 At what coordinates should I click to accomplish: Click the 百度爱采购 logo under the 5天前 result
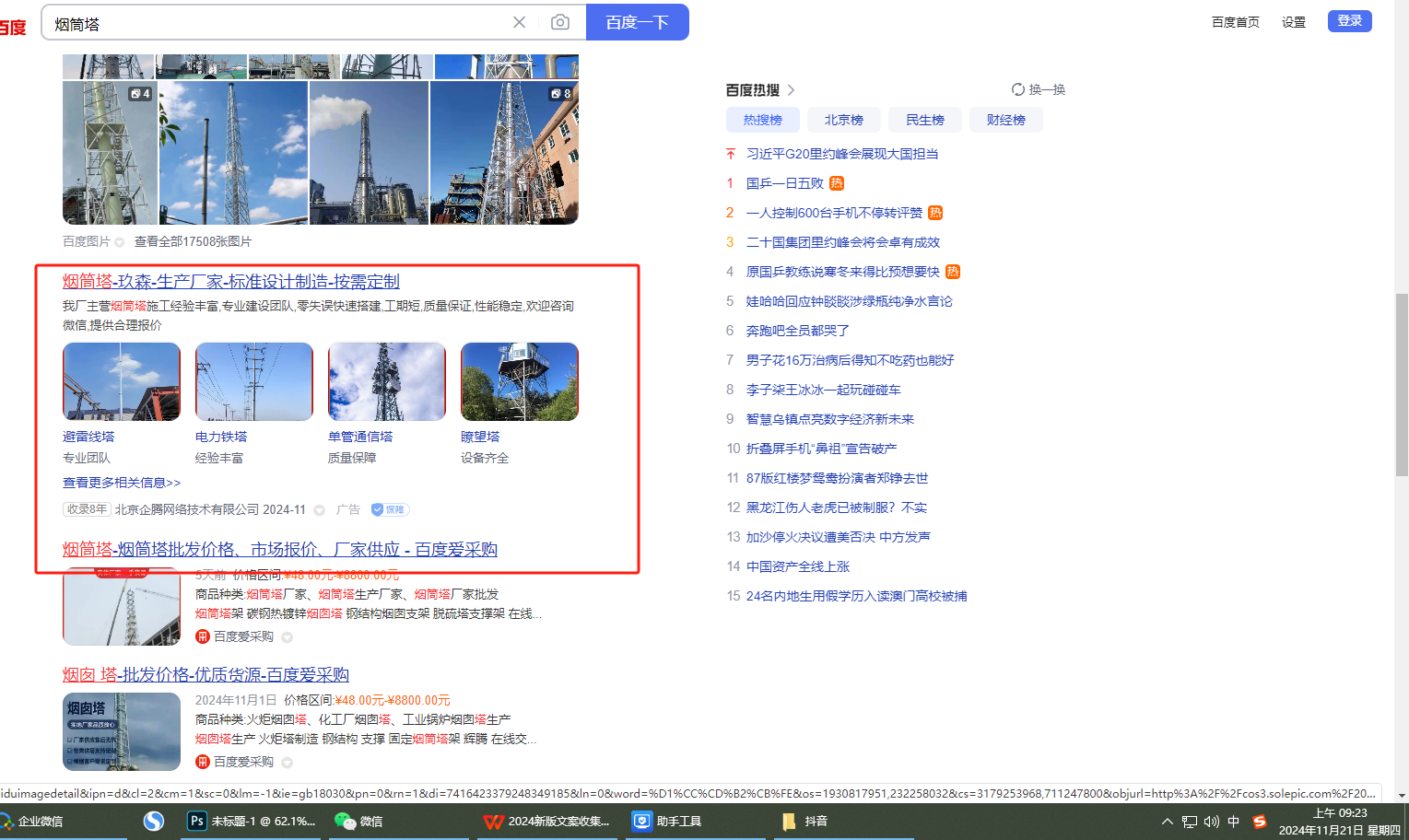[x=203, y=636]
